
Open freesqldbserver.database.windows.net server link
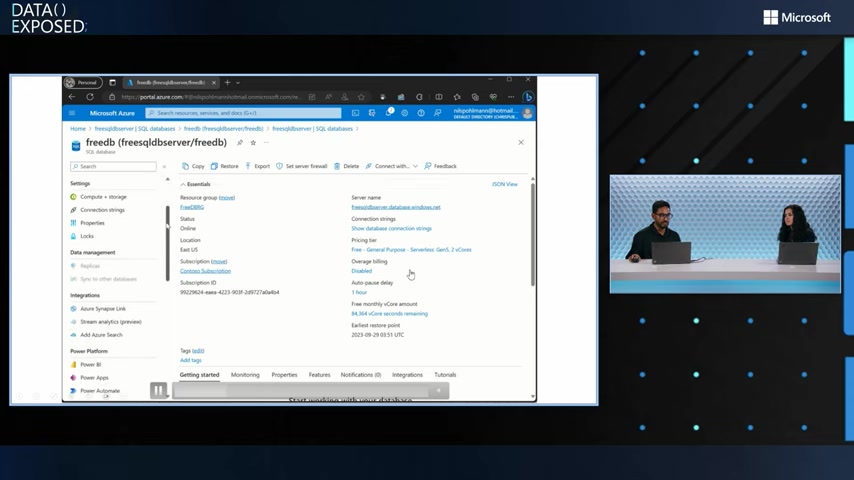coord(396,207)
